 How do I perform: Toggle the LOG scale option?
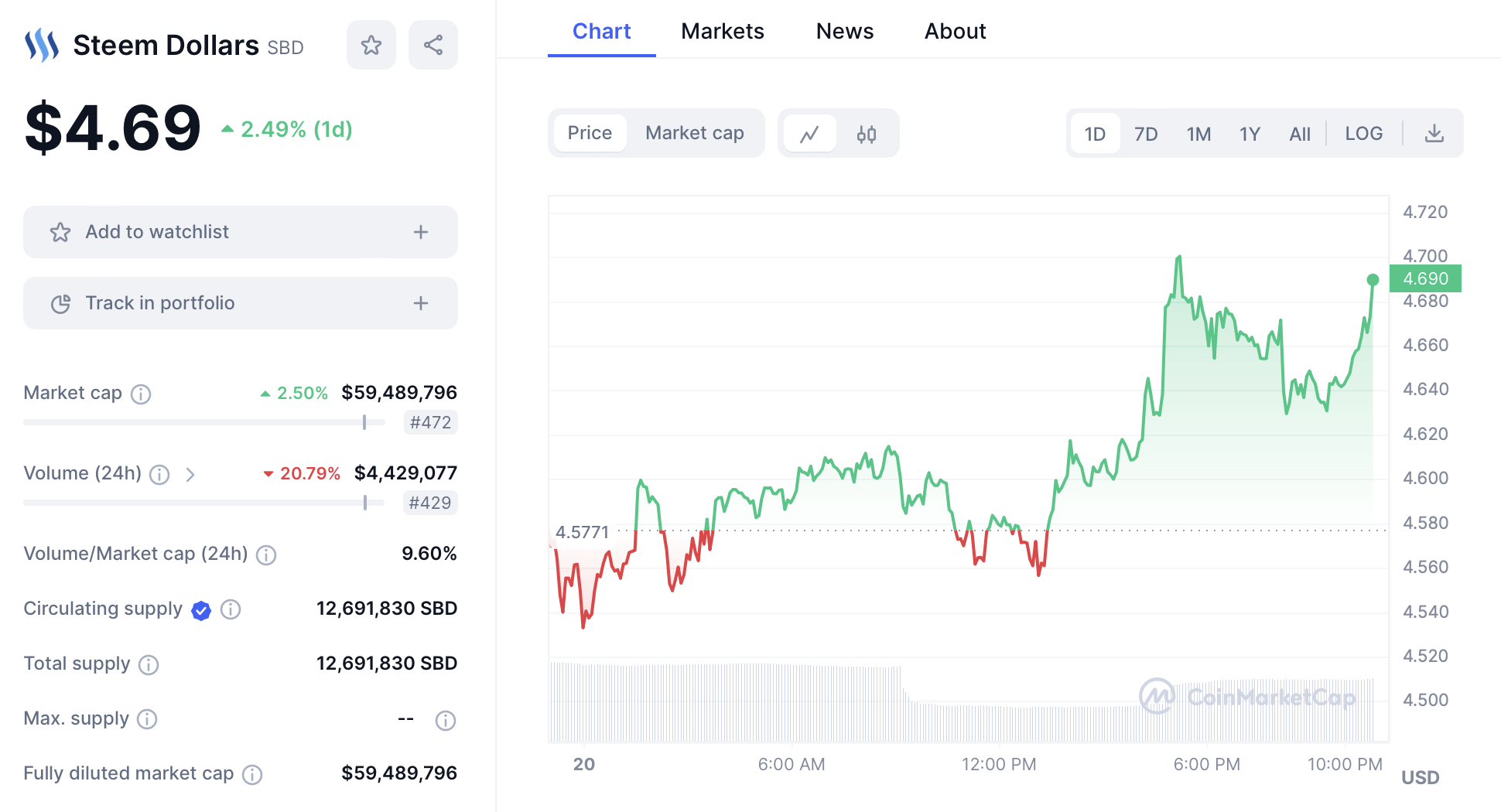pos(1363,134)
